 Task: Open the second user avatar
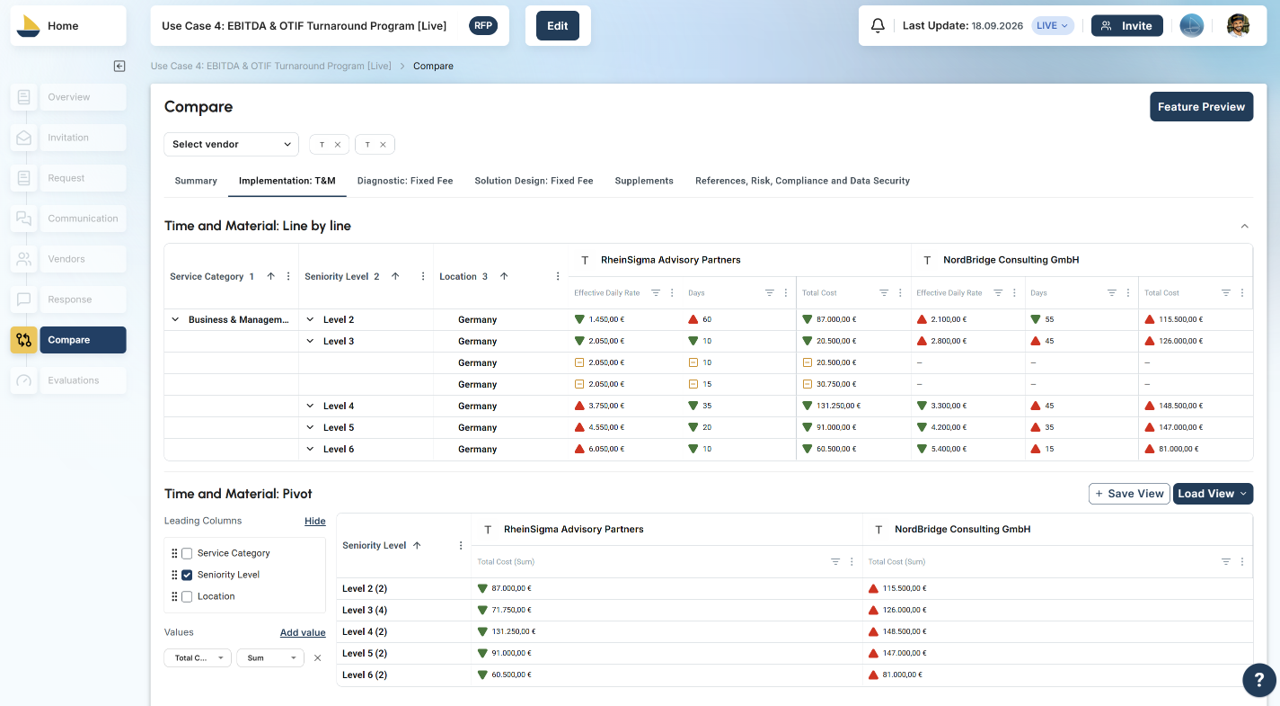click(x=1238, y=26)
